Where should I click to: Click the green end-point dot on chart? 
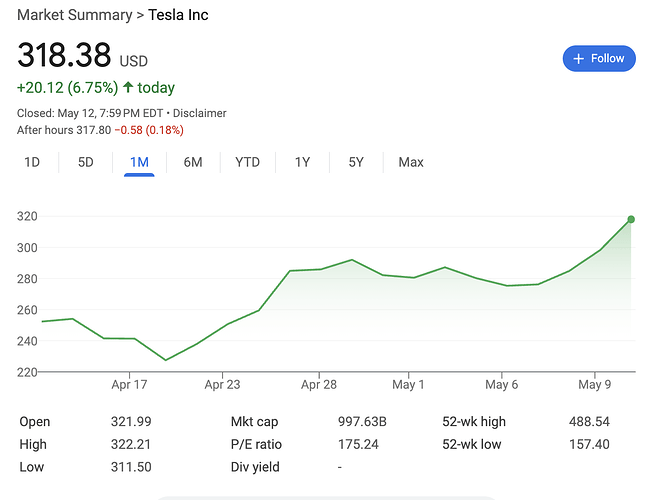coord(631,219)
